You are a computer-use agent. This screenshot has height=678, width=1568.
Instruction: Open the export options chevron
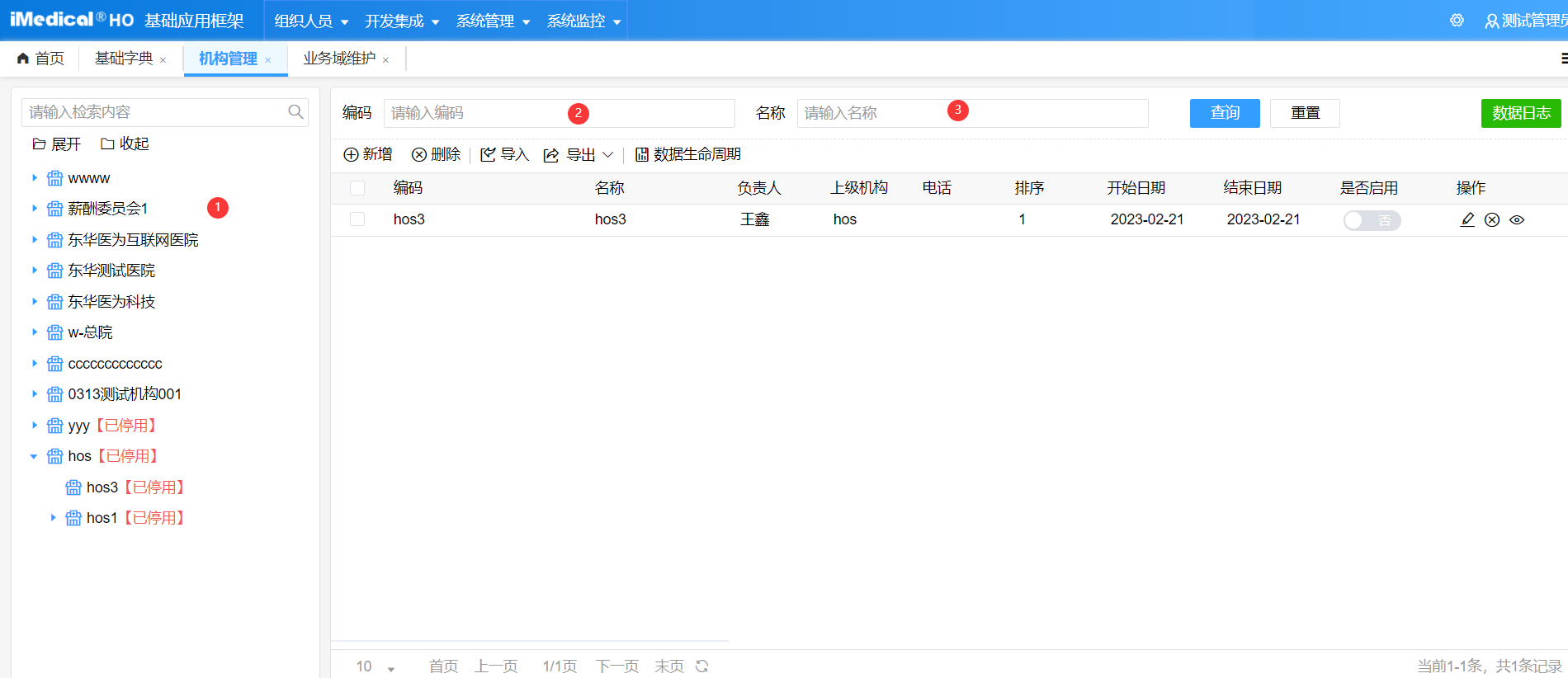pos(608,154)
